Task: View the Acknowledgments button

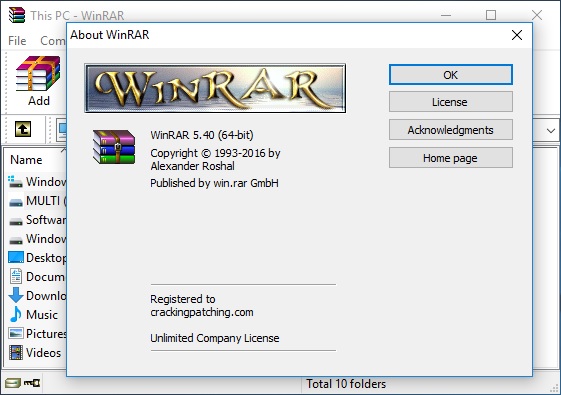Action: point(451,130)
